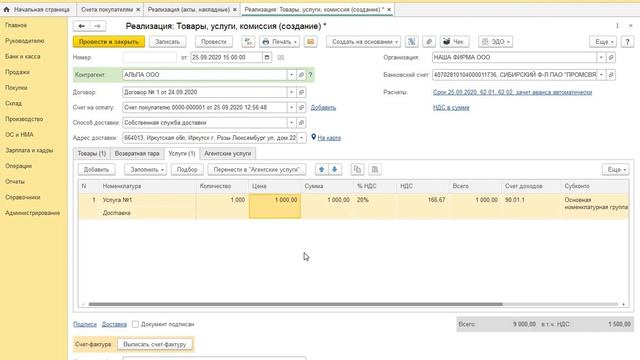Open the Контрагент АЛЬПА ООО card icon

click(x=301, y=75)
